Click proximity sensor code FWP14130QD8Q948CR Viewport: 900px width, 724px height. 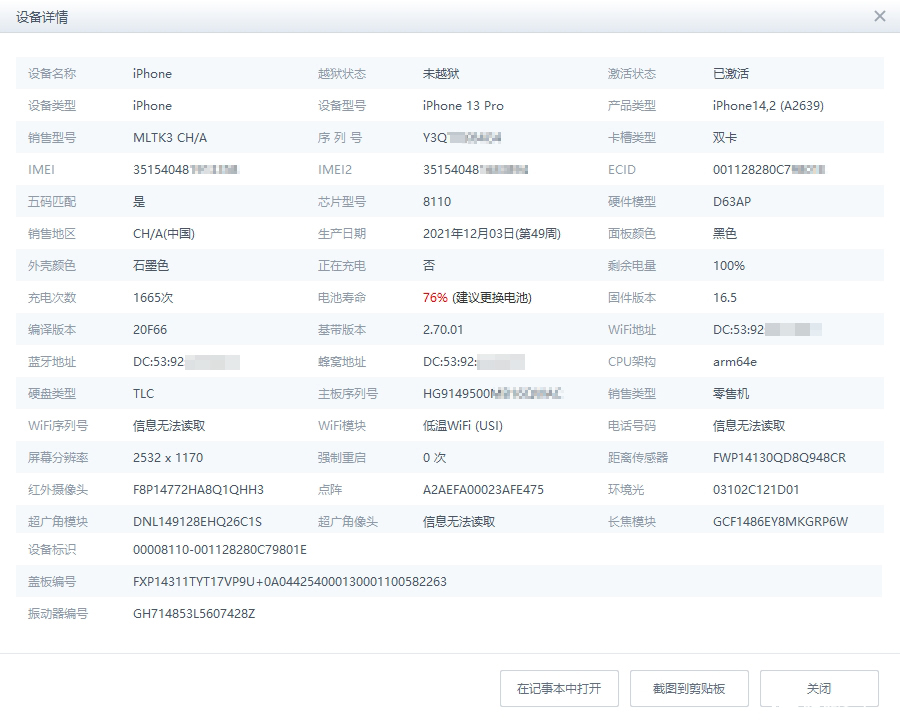click(x=779, y=458)
